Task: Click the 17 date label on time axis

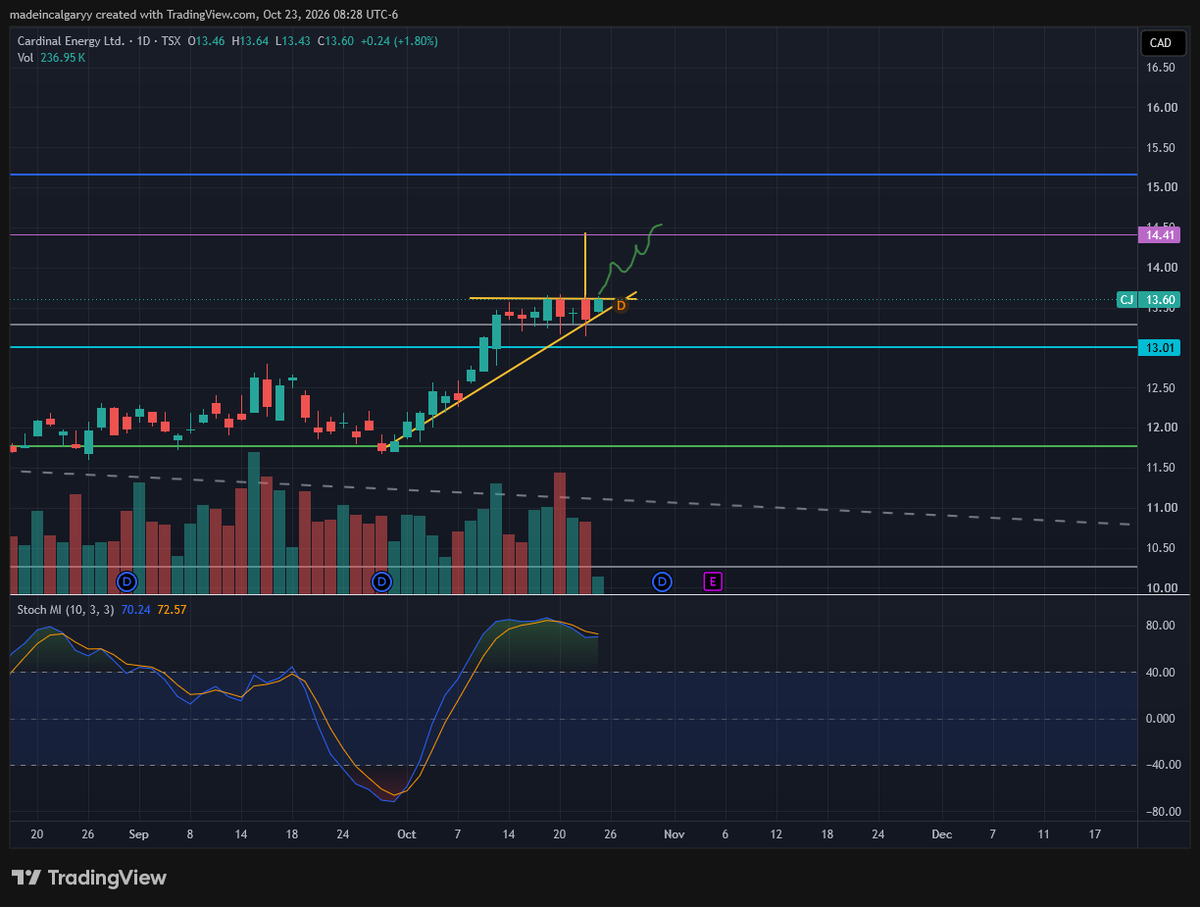Action: (1094, 833)
